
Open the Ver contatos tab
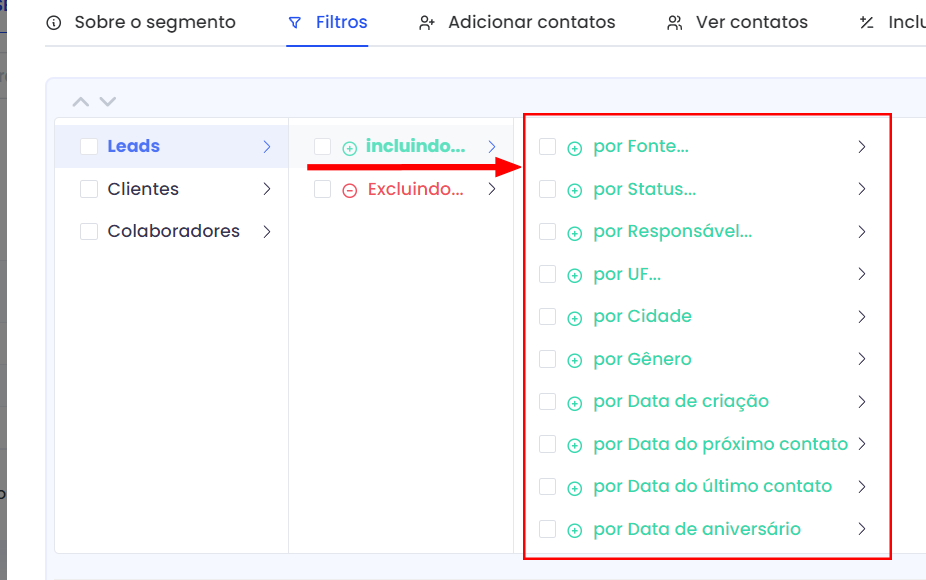[752, 22]
